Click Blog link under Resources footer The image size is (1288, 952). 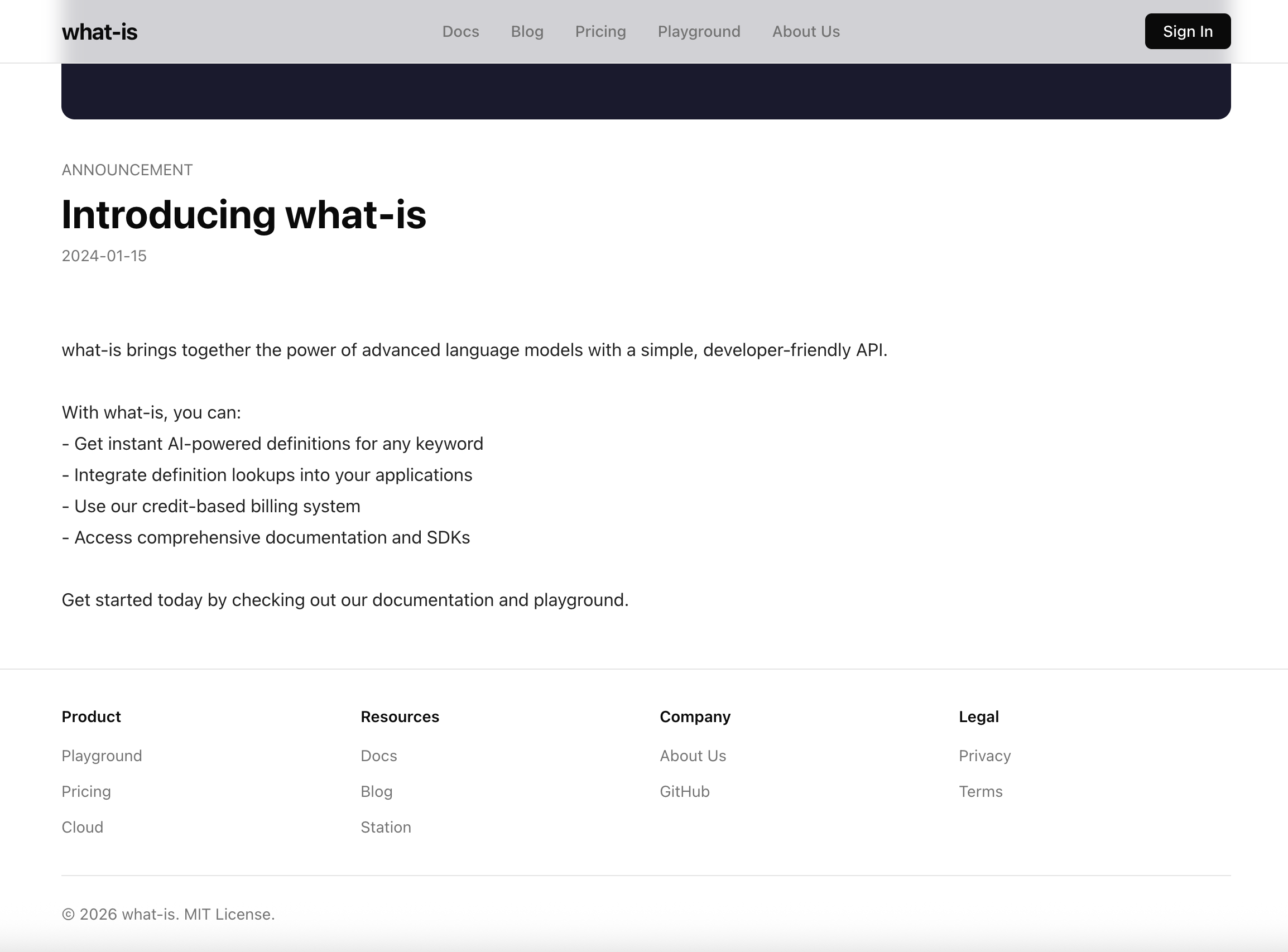[376, 791]
